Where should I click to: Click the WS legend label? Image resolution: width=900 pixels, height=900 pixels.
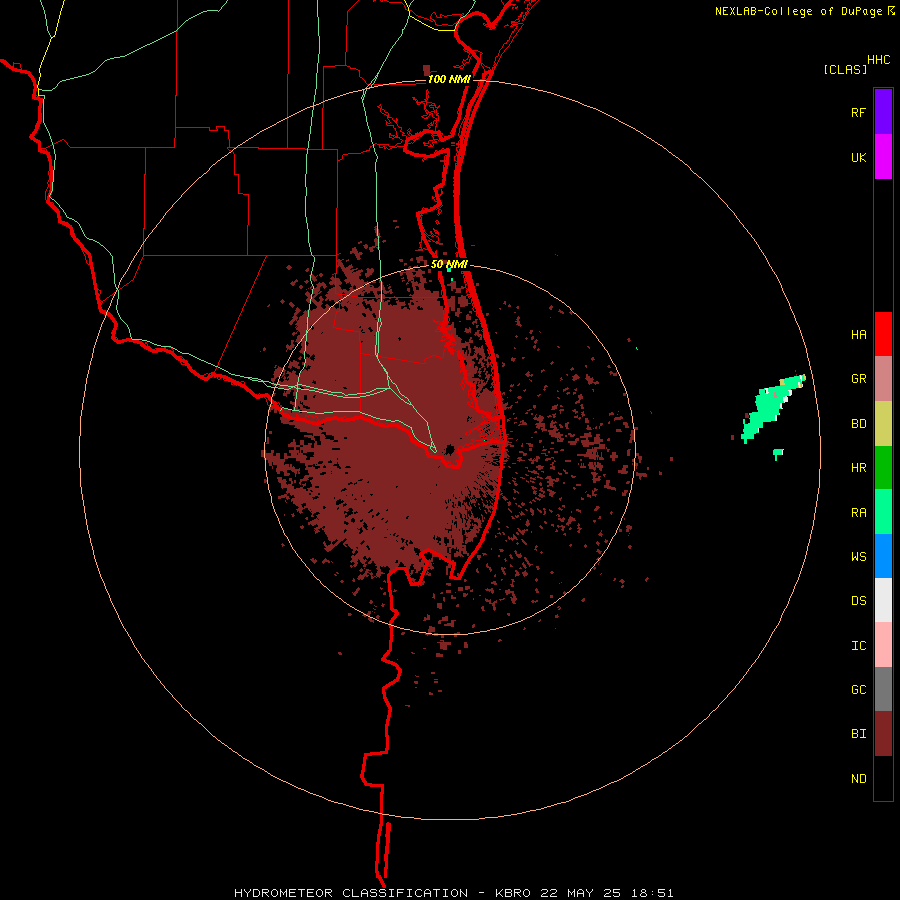pyautogui.click(x=858, y=557)
